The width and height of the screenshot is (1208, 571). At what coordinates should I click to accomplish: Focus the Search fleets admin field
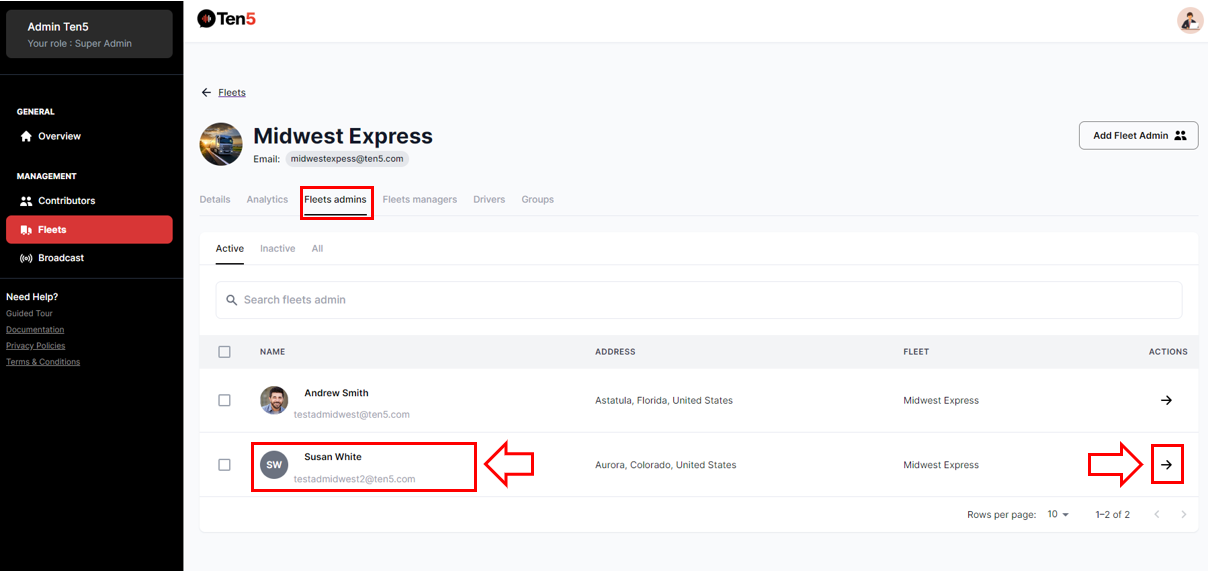click(x=698, y=300)
